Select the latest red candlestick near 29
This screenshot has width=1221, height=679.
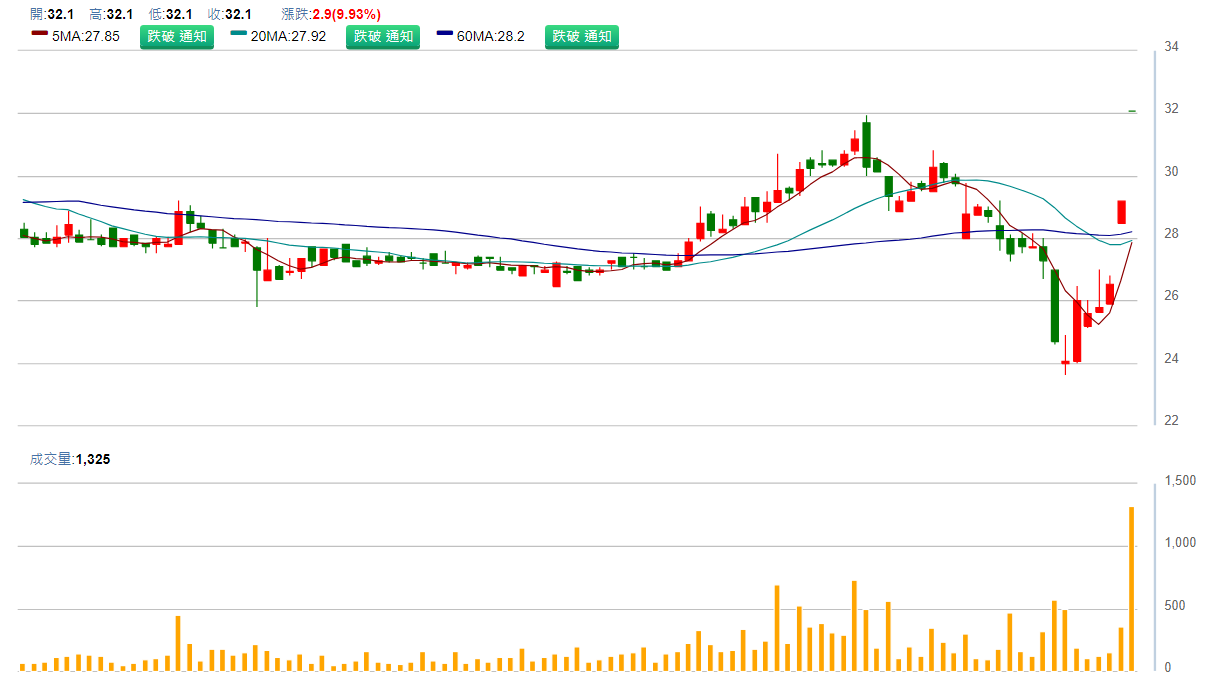(x=1122, y=212)
